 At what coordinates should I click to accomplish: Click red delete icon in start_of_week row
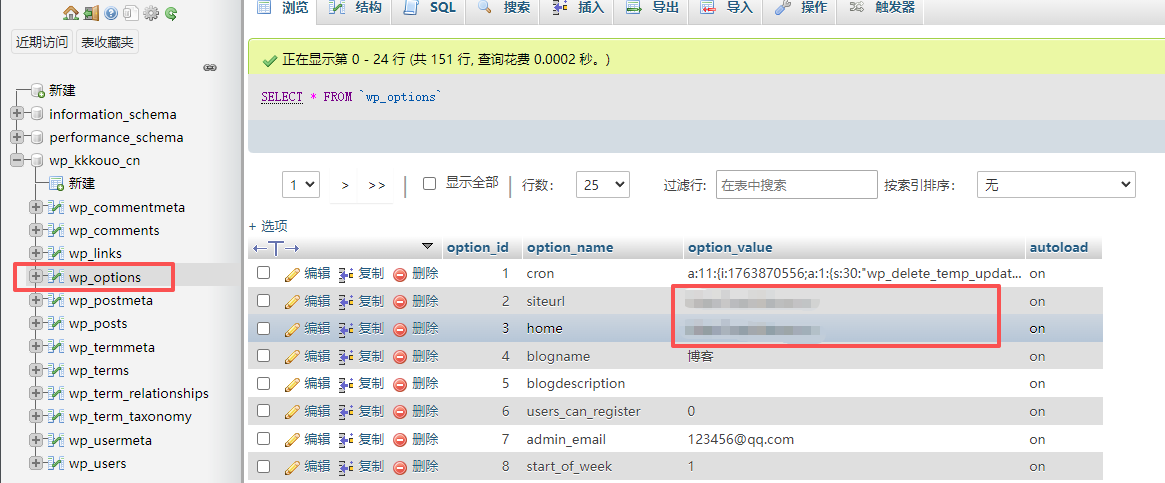click(400, 466)
